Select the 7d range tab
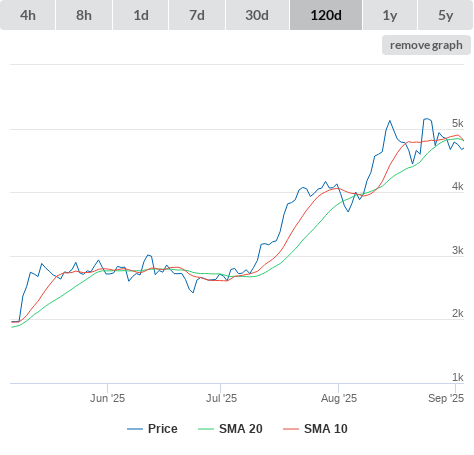Screen dimensions: 474x455 click(197, 15)
